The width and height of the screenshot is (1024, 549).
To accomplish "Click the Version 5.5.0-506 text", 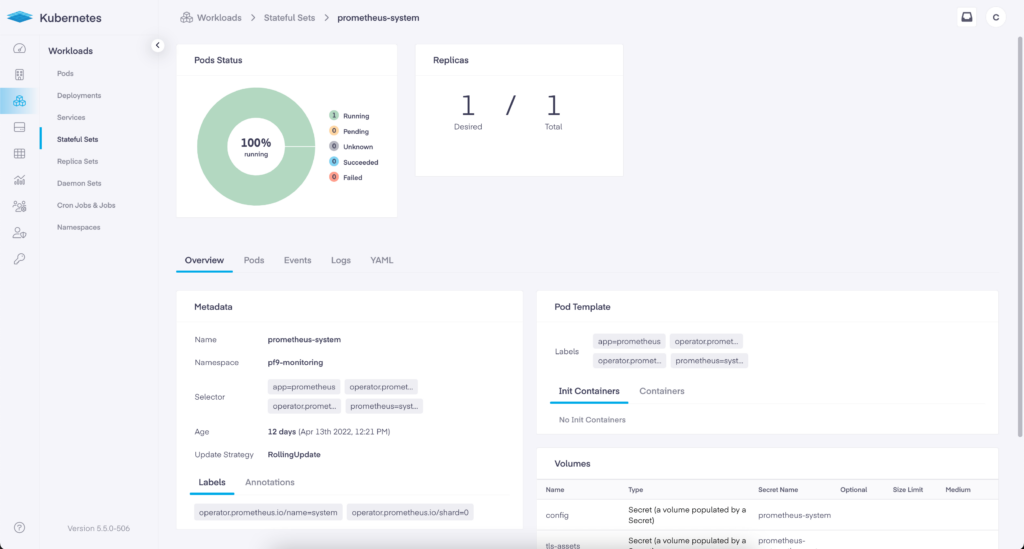I will point(99,528).
